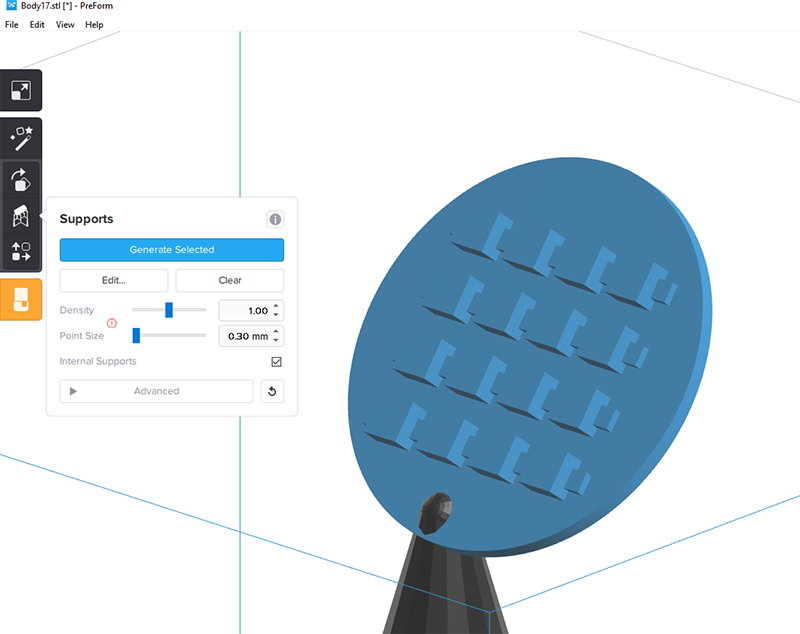The width and height of the screenshot is (800, 634).
Task: Decrease Point Size with the down arrow
Action: click(276, 340)
